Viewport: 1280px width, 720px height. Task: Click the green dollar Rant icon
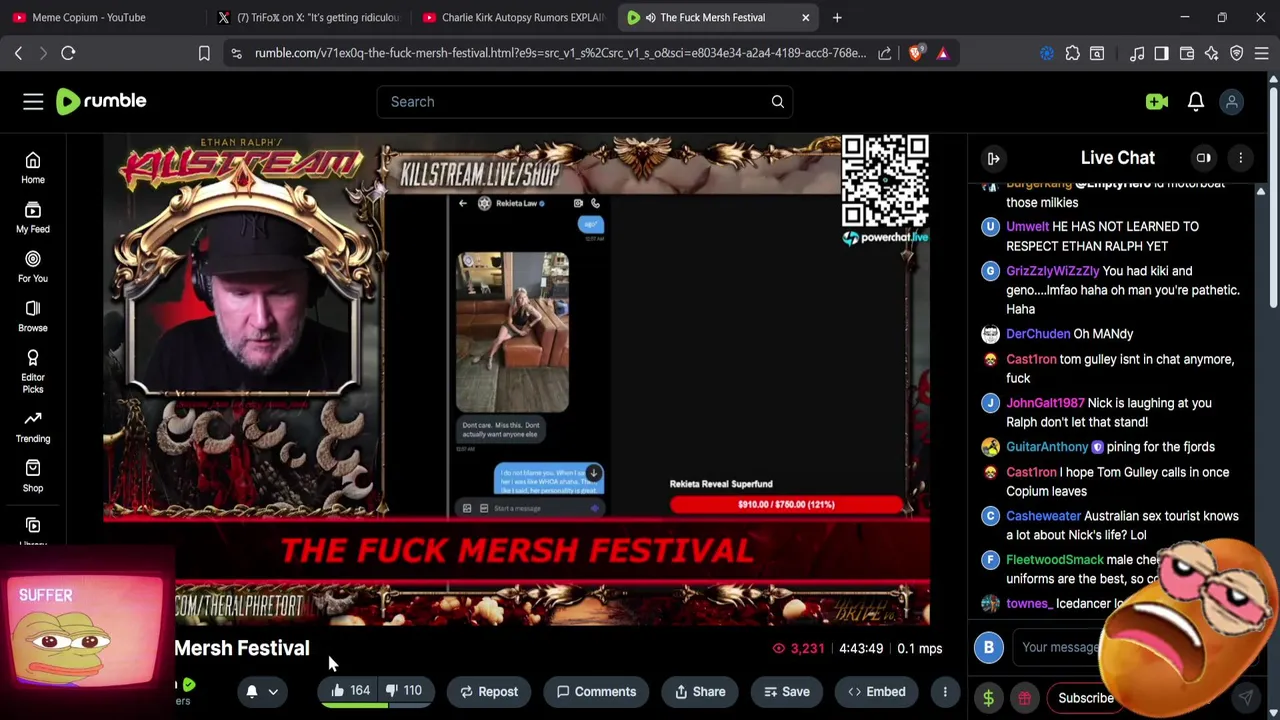point(988,698)
